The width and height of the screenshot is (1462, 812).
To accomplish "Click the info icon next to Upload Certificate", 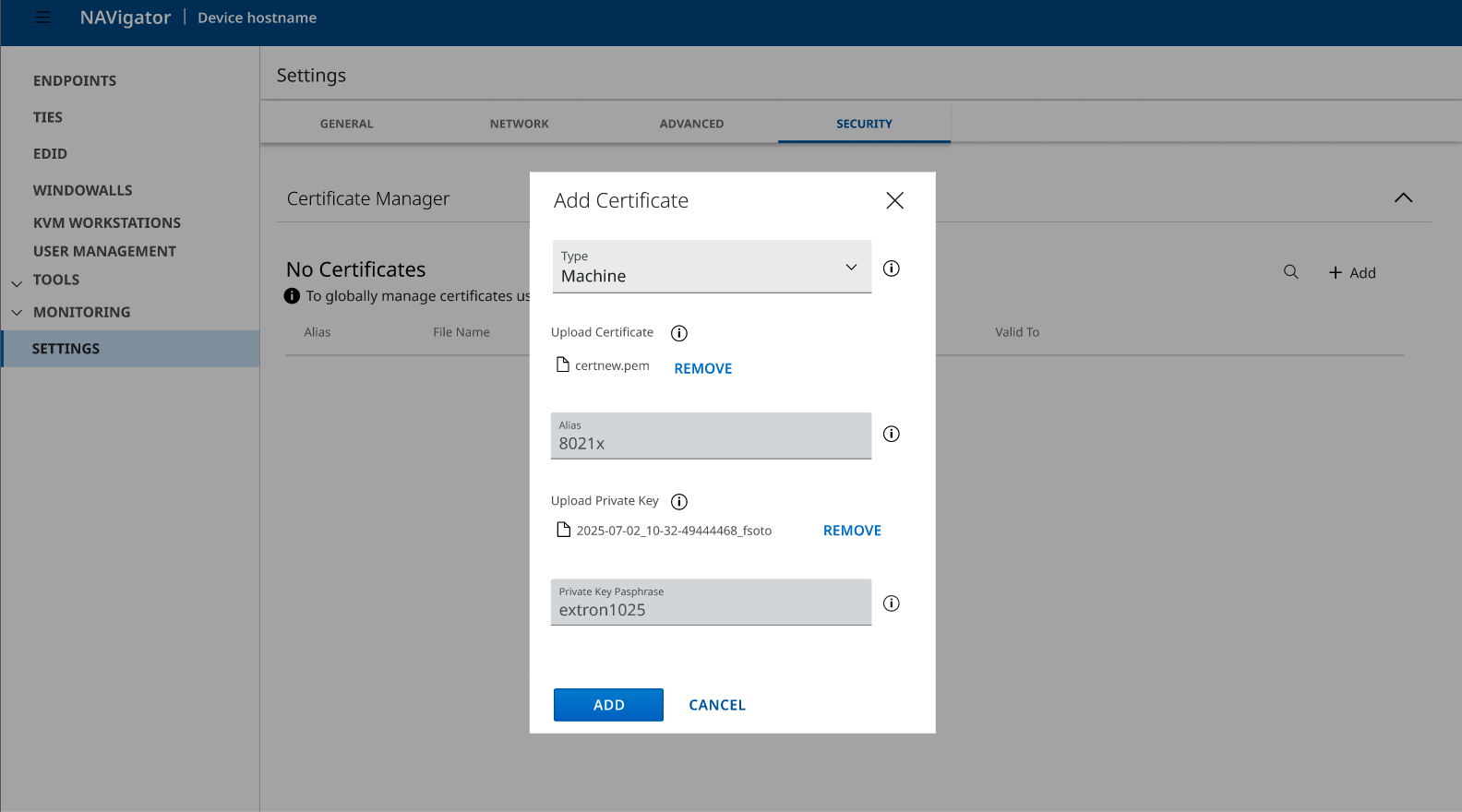I will click(x=679, y=333).
